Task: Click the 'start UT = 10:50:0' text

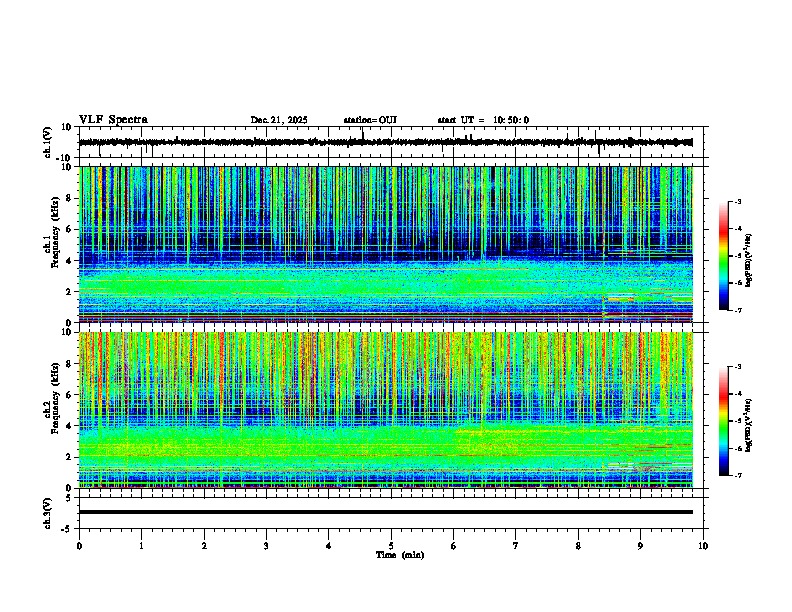Action: point(483,120)
